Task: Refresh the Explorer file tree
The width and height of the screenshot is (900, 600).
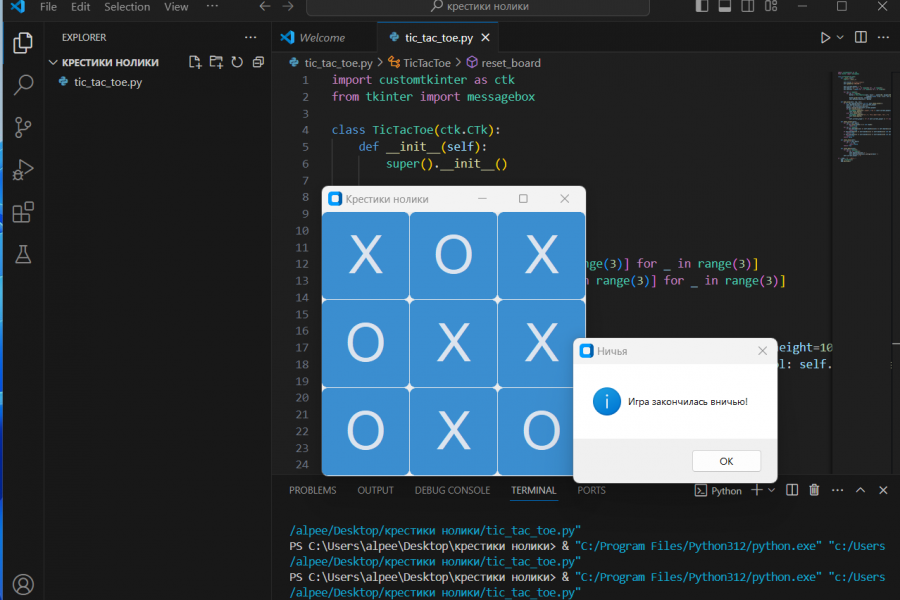Action: [x=237, y=62]
